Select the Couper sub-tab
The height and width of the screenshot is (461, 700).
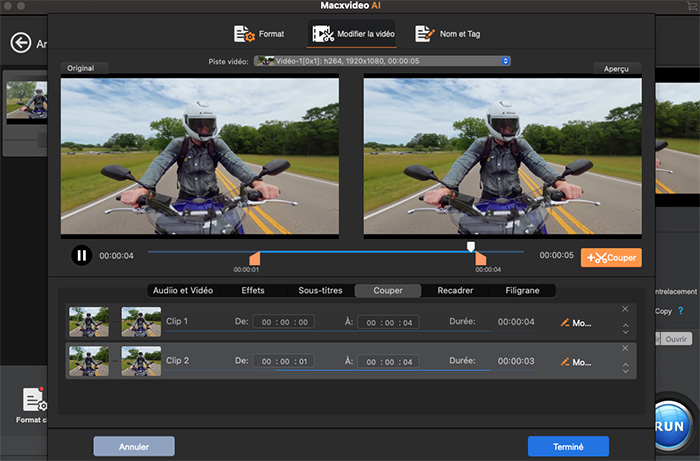388,291
